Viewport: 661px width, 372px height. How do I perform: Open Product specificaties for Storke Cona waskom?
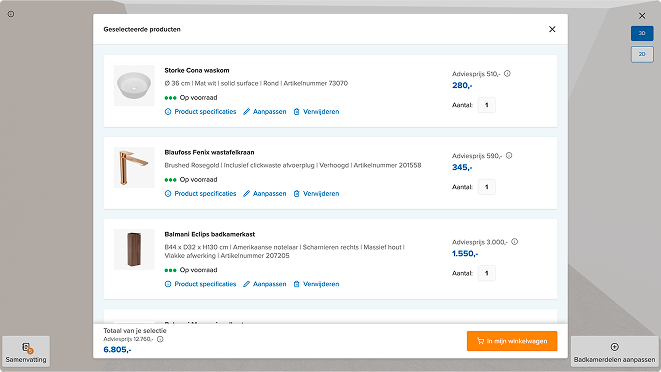tap(200, 112)
